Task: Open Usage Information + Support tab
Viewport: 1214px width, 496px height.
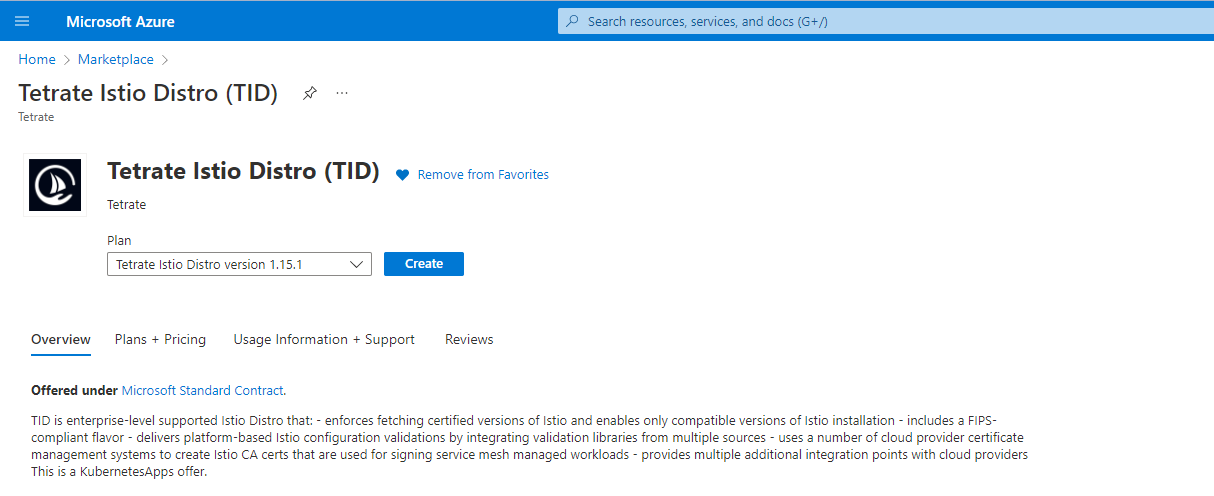Action: point(324,340)
